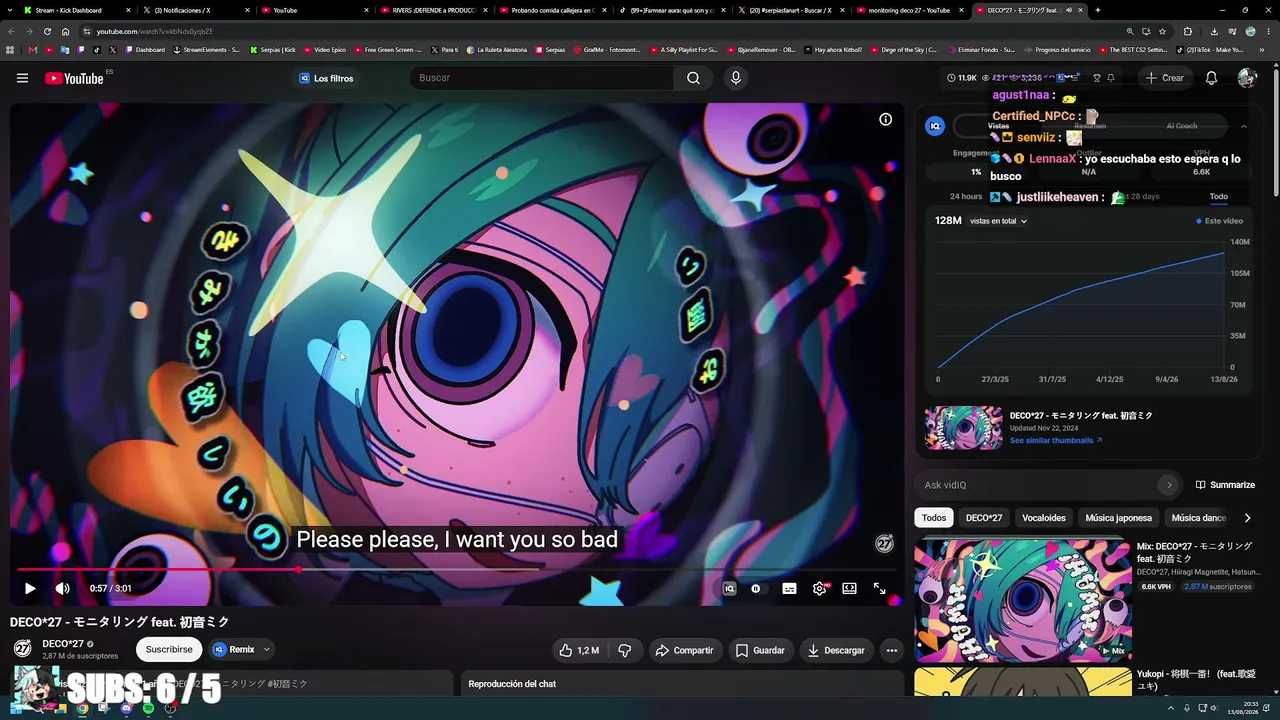Show more filter chips with arrow
The height and width of the screenshot is (720, 1280).
pyautogui.click(x=1247, y=518)
